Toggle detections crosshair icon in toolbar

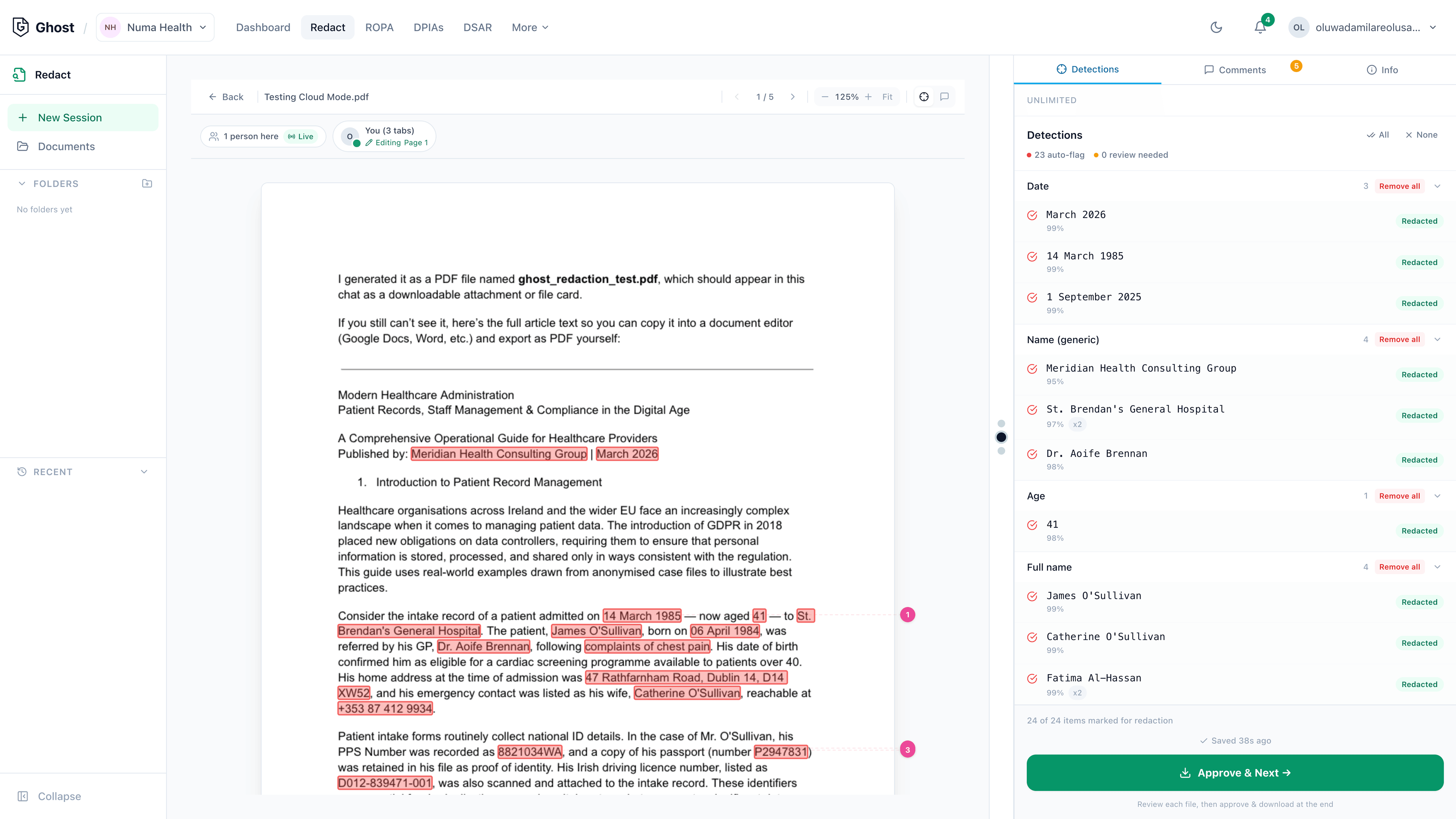tap(924, 97)
